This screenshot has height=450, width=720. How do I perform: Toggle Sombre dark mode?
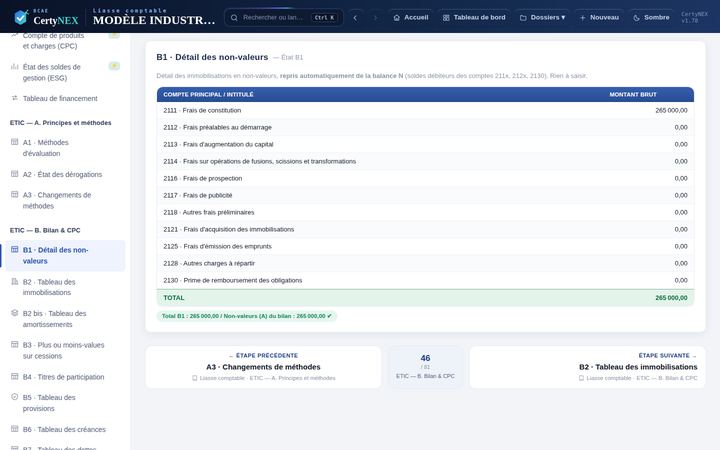pyautogui.click(x=652, y=17)
